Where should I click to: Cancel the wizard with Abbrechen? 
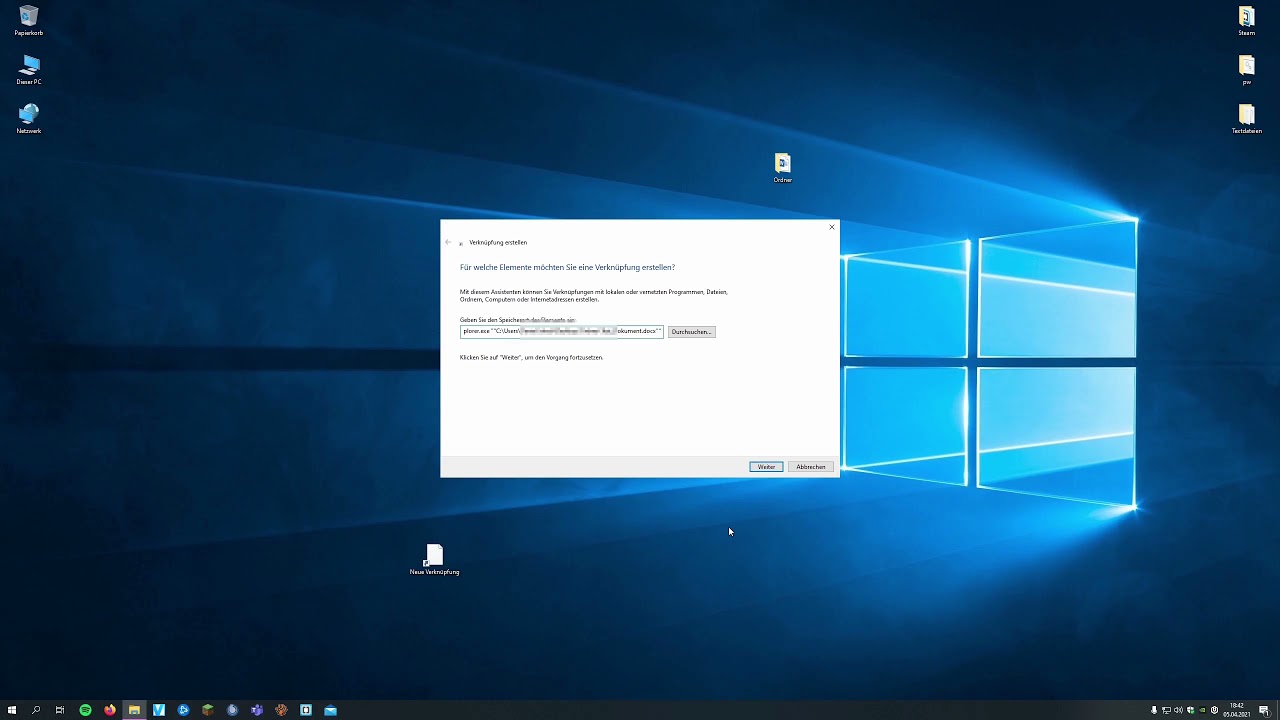coord(811,467)
